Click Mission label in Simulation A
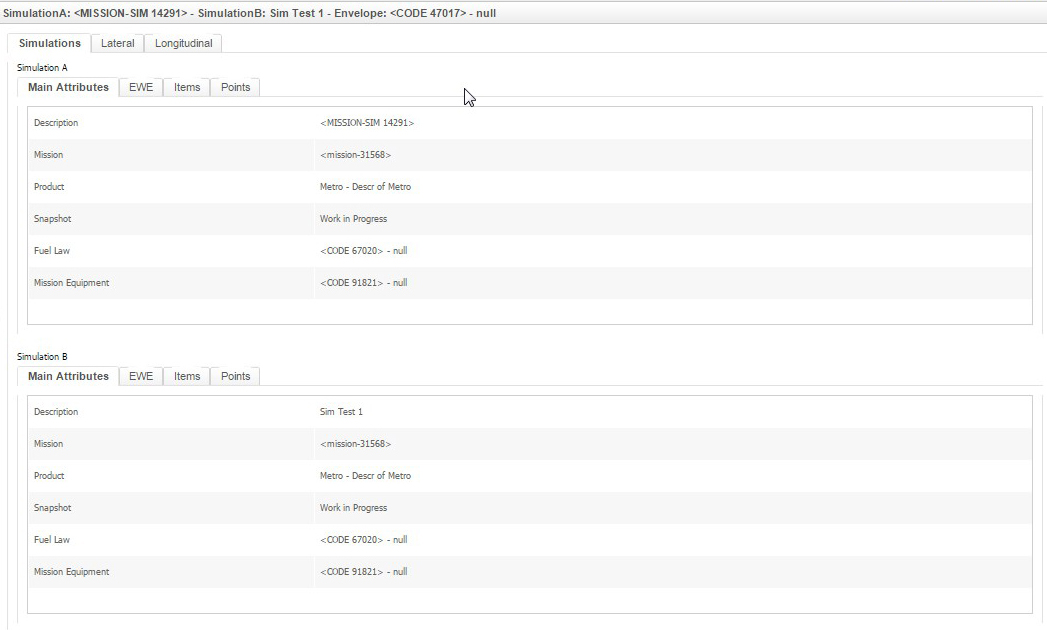Screen dimensions: 1047x630 [x=48, y=155]
